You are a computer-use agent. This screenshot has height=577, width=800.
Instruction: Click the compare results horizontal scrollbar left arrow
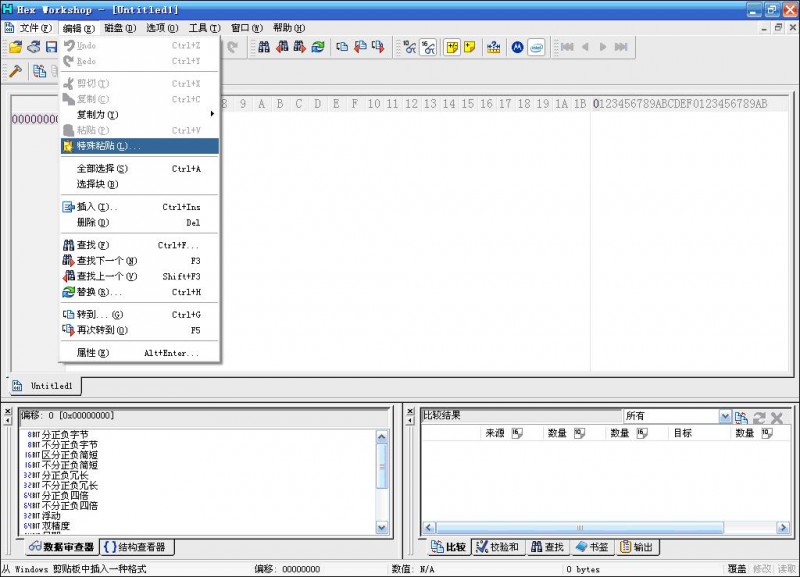click(429, 528)
